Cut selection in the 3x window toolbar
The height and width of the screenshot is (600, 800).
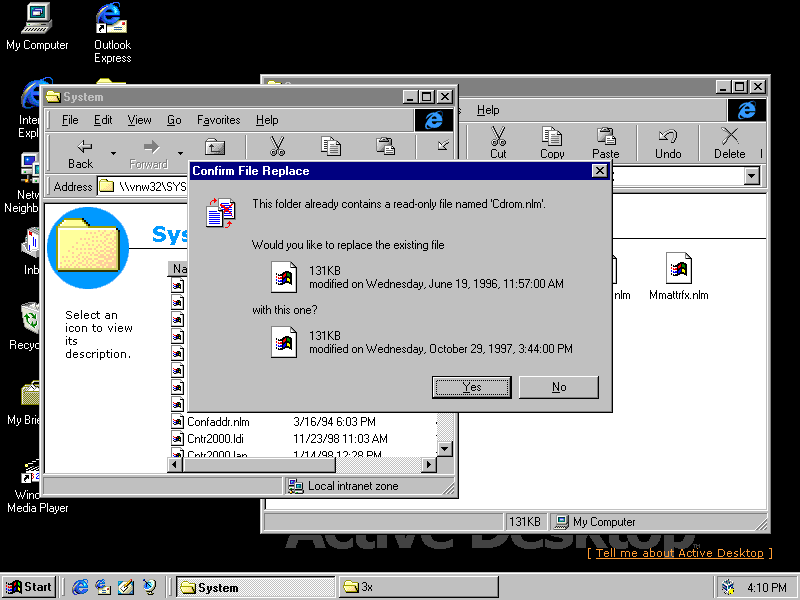pos(498,143)
